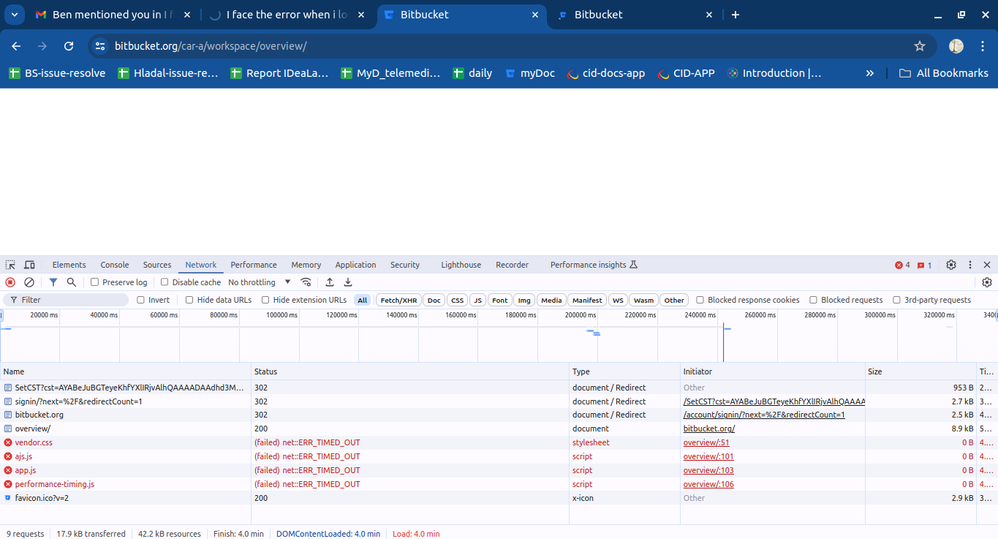Screen dimensions: 998x539
Task: Filter requests by WS type
Action: tap(617, 300)
